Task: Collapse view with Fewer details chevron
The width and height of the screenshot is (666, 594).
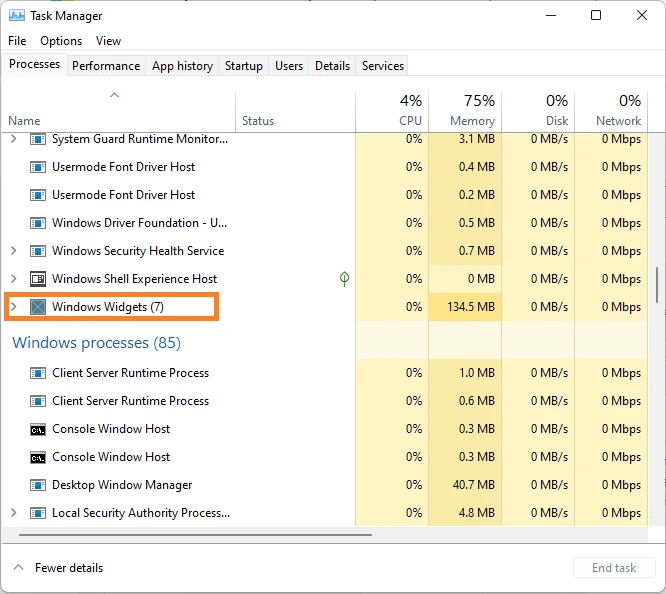Action: click(x=18, y=567)
